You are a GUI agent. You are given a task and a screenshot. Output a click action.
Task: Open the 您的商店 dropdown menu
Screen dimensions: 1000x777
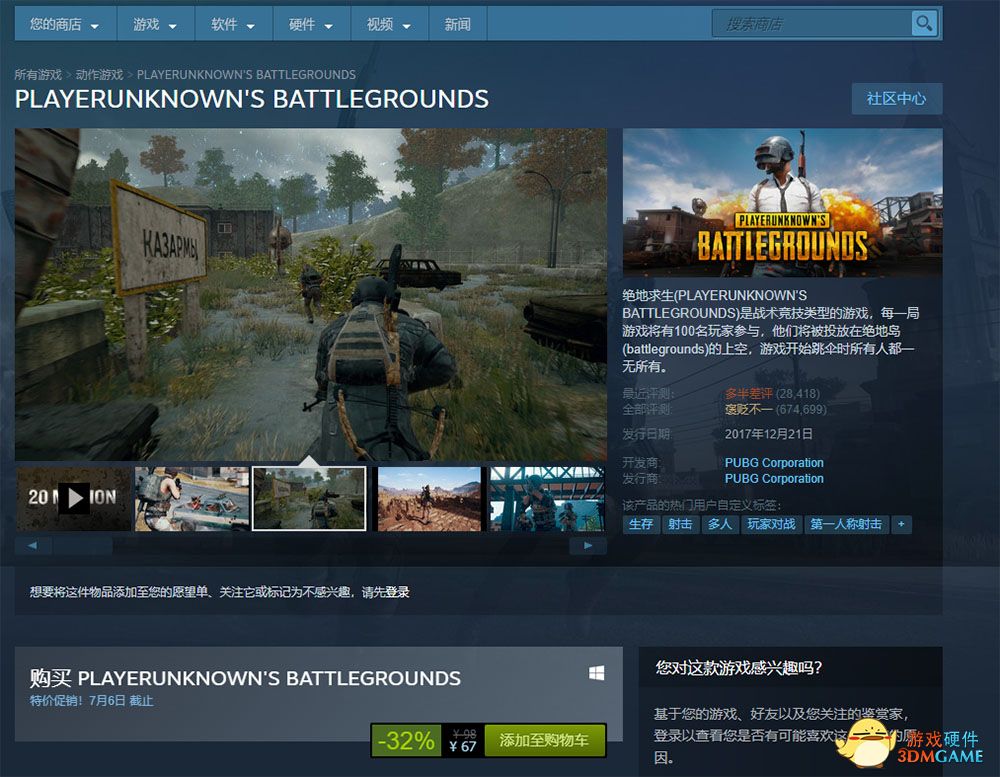tap(65, 24)
